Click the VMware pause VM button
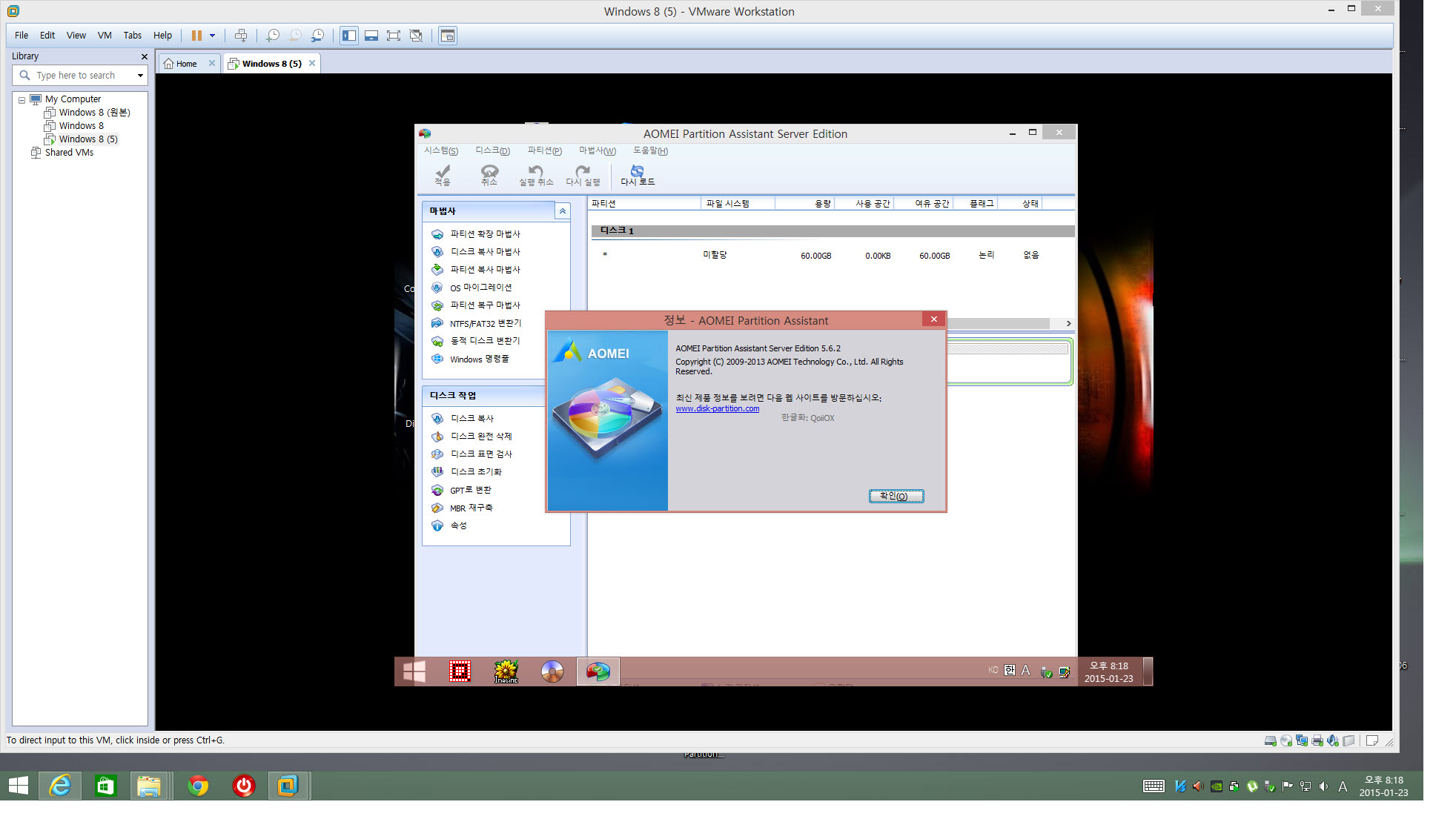 pos(196,36)
